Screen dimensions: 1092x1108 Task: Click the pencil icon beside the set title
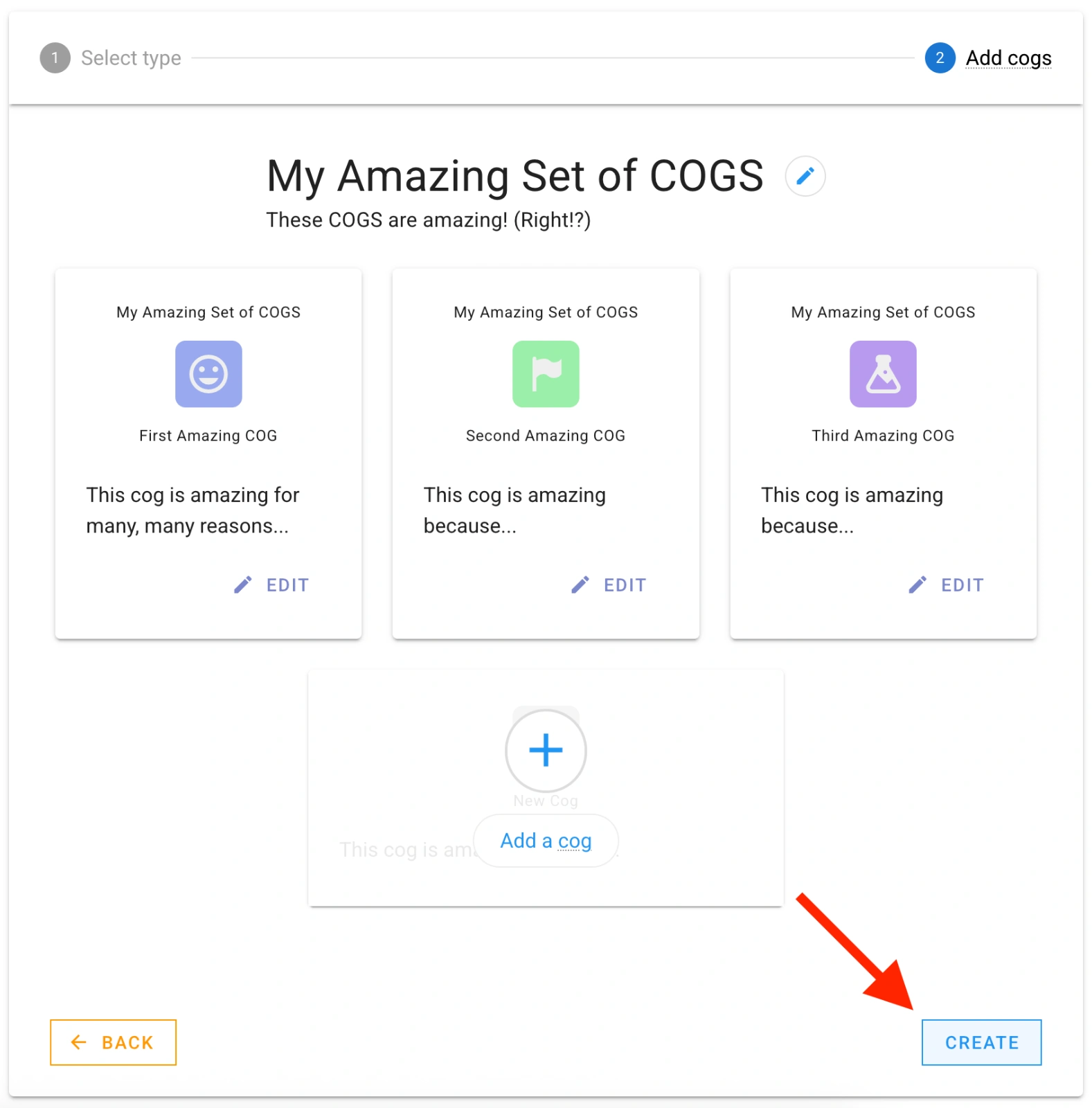tap(805, 176)
